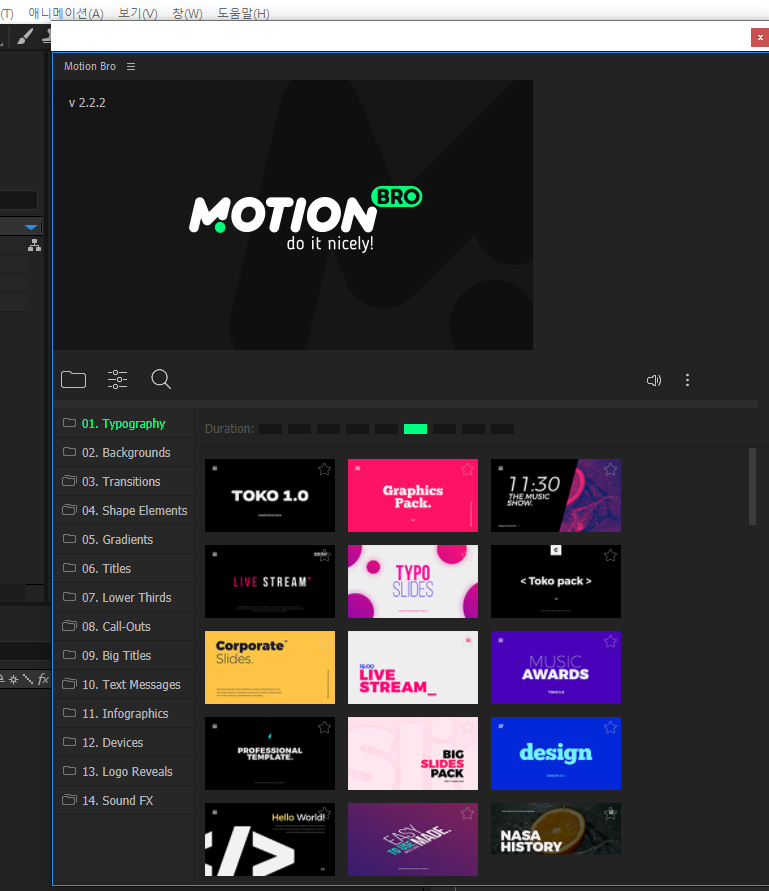Open the 도움말(H) menu
Image resolution: width=769 pixels, height=891 pixels.
[243, 13]
